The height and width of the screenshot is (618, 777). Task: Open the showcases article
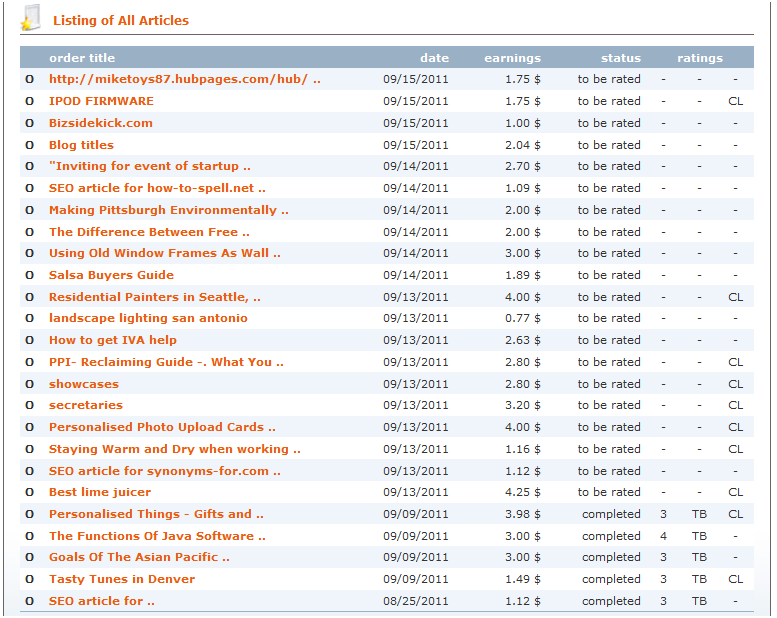click(x=84, y=384)
